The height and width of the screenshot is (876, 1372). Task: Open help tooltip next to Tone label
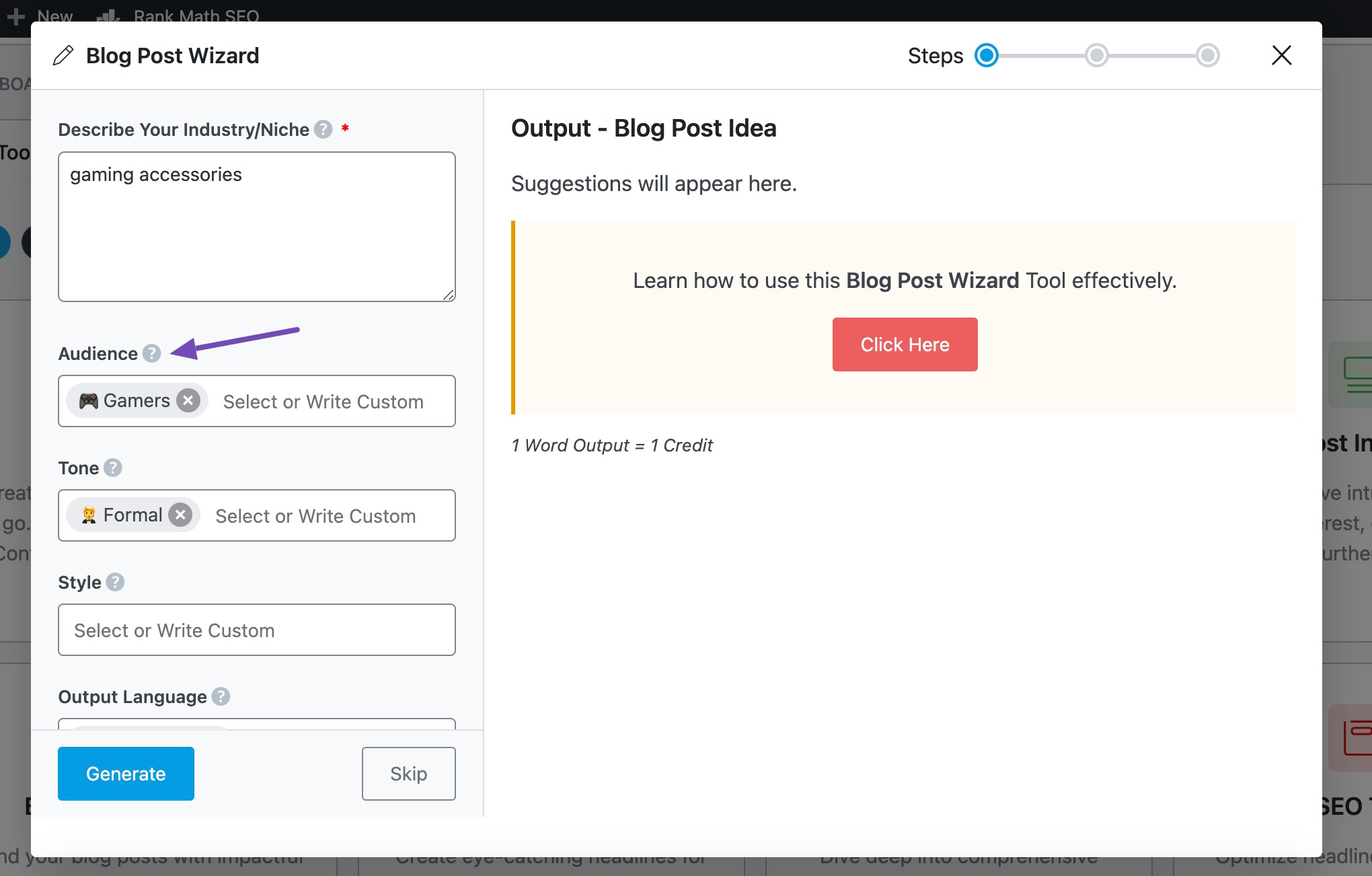113,468
